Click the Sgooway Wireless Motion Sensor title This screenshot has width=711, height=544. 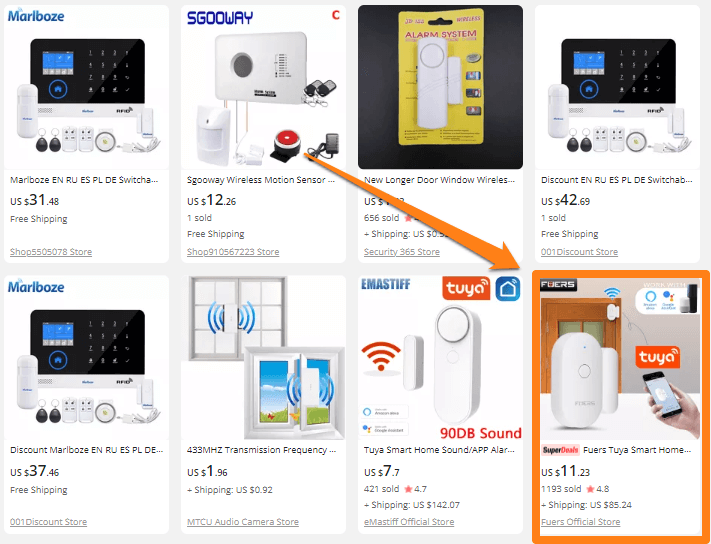[261, 180]
